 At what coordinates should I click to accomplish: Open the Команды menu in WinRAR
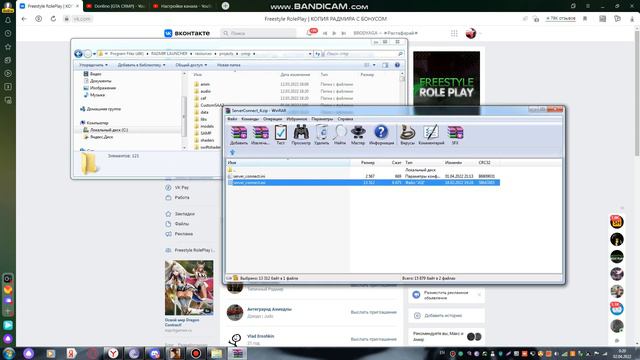click(x=250, y=119)
